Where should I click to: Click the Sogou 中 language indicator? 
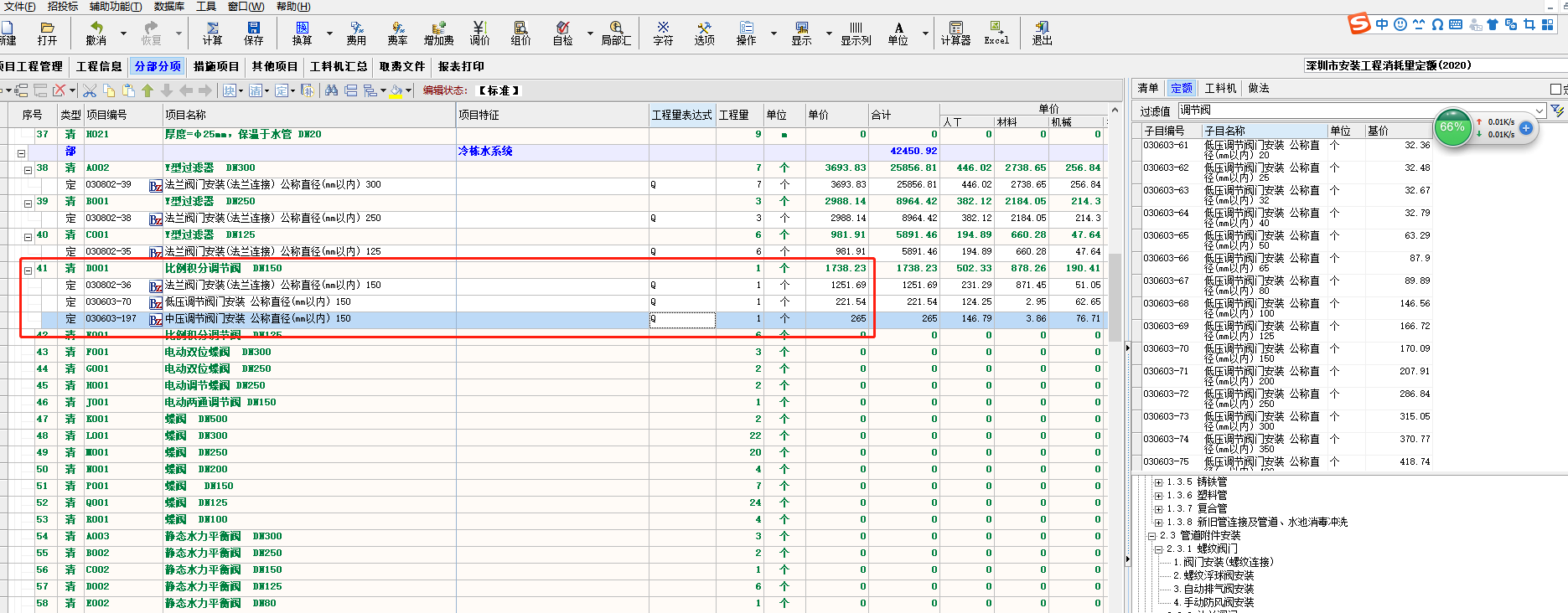[x=1381, y=24]
